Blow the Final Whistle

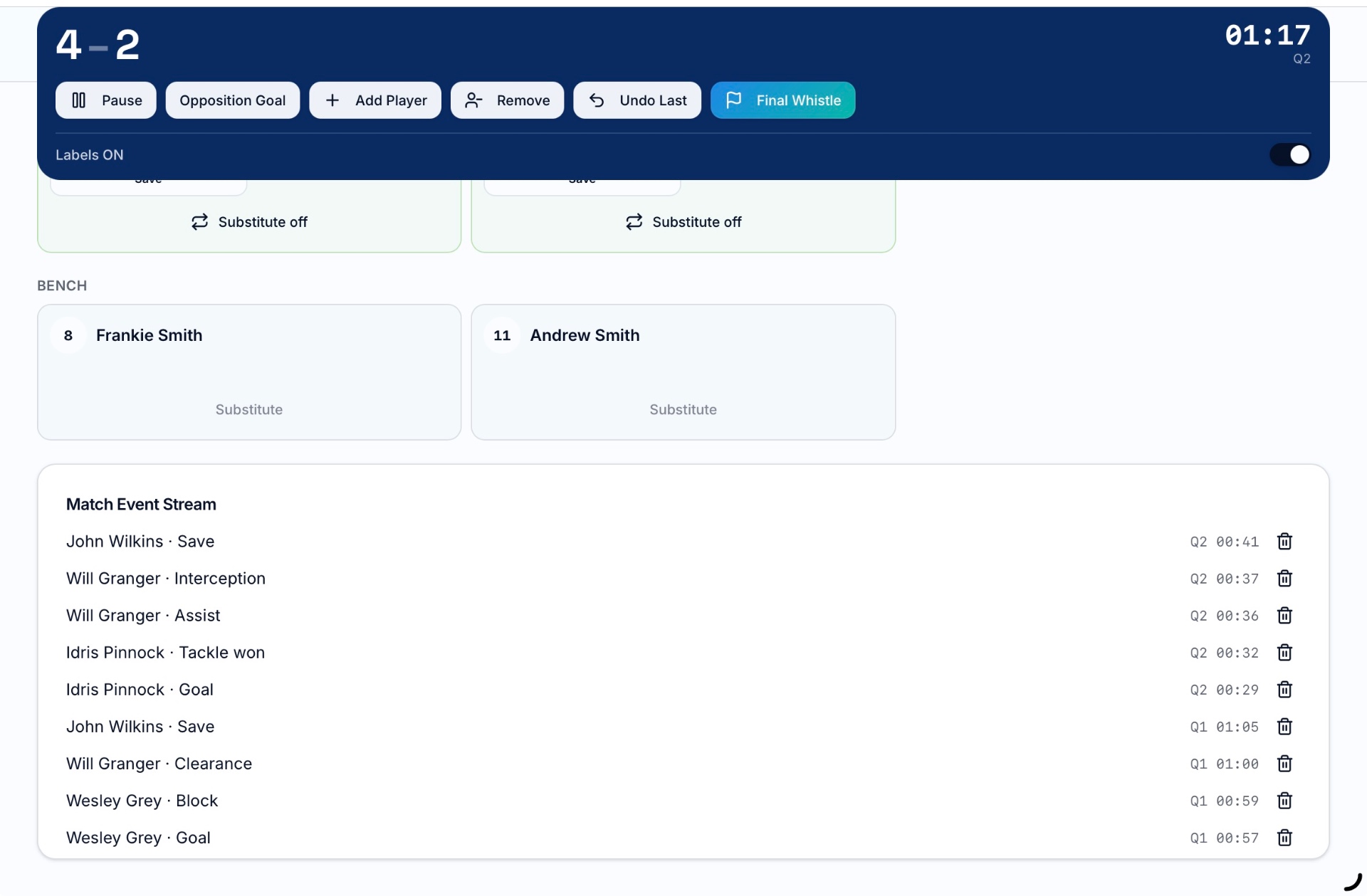click(782, 100)
